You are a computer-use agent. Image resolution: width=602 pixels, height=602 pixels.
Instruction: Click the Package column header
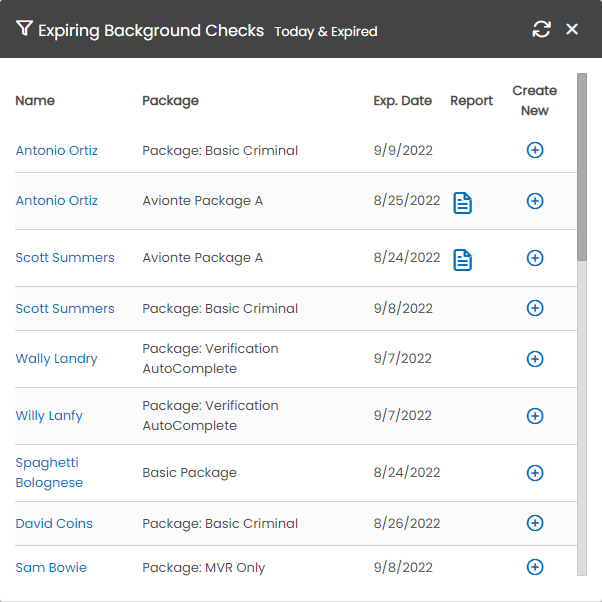[x=170, y=100]
